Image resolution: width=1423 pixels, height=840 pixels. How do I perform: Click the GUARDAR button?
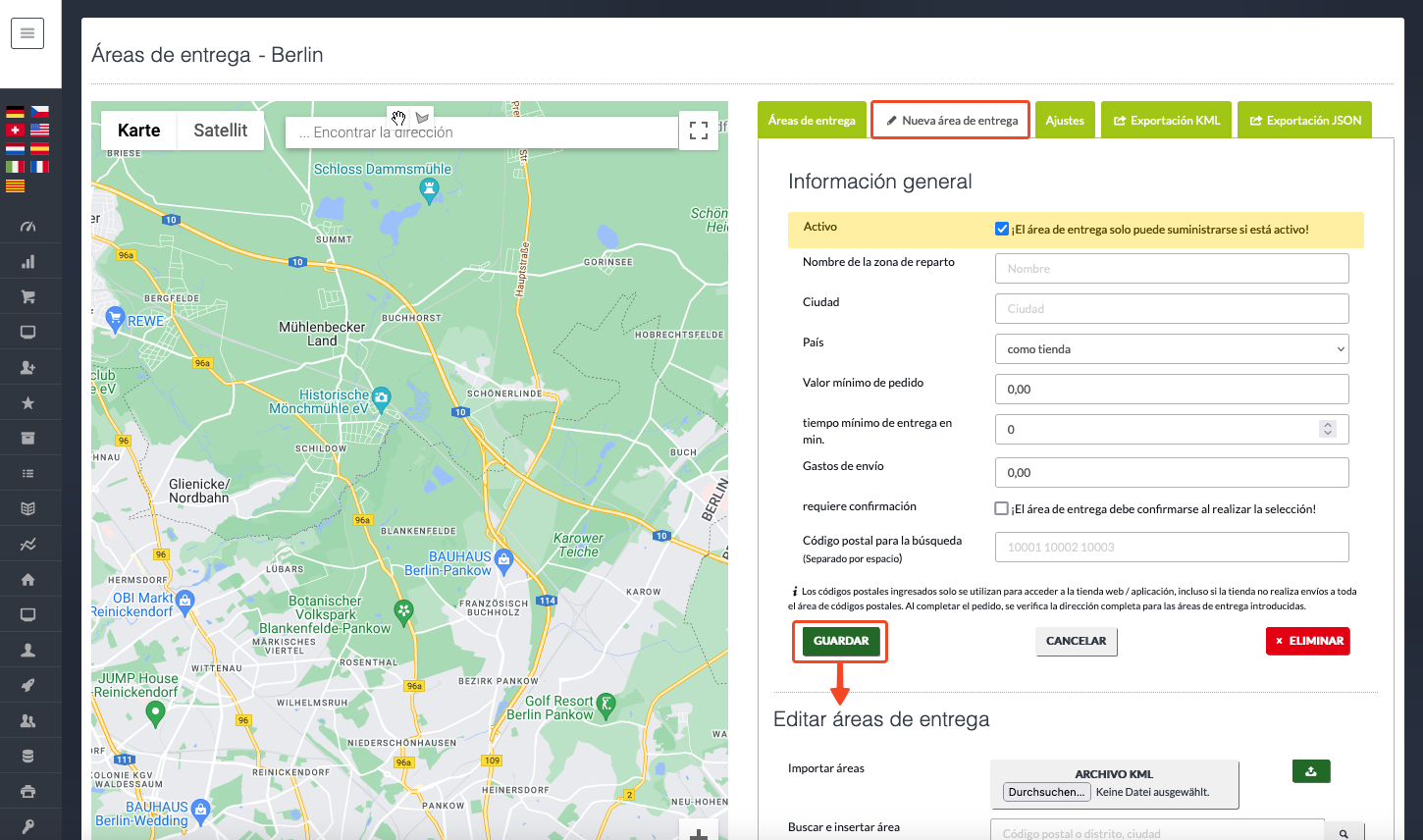point(841,641)
